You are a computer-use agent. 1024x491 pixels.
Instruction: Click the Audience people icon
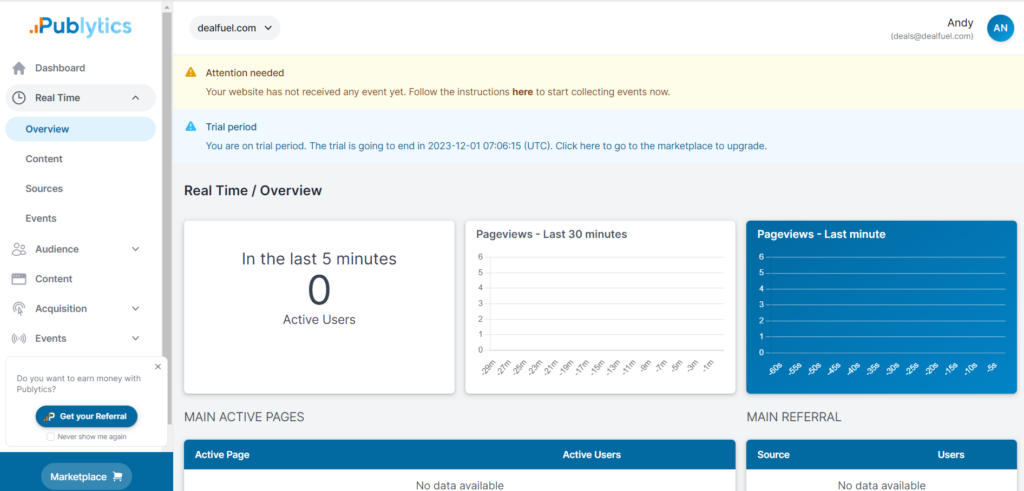click(19, 249)
